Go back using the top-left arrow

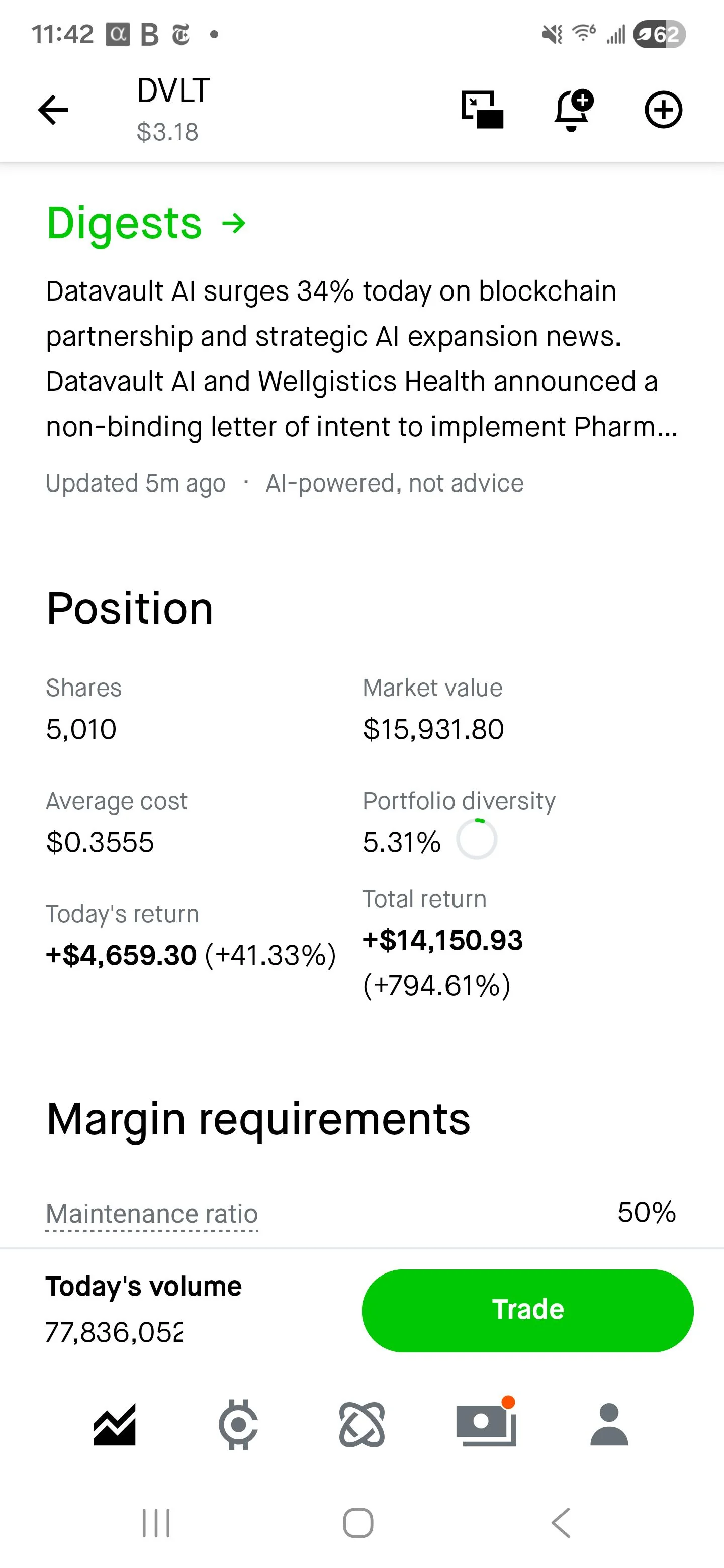[53, 110]
